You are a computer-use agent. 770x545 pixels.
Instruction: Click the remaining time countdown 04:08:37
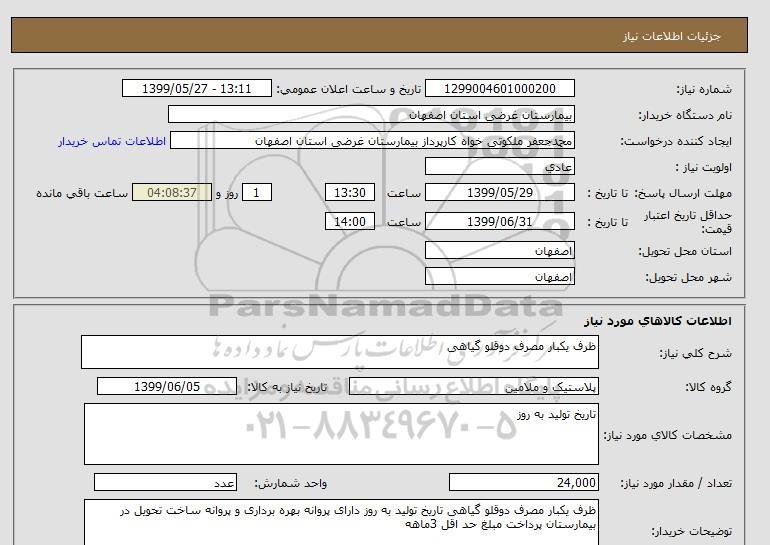pos(172,192)
